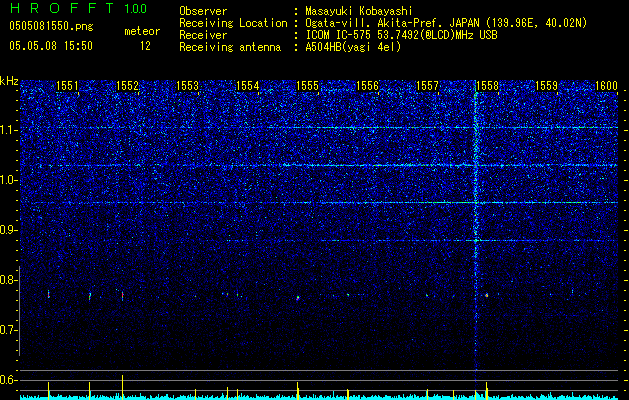Screen dimensions: 629x400
Task: Click the 1553 time axis label
Action: [187, 85]
